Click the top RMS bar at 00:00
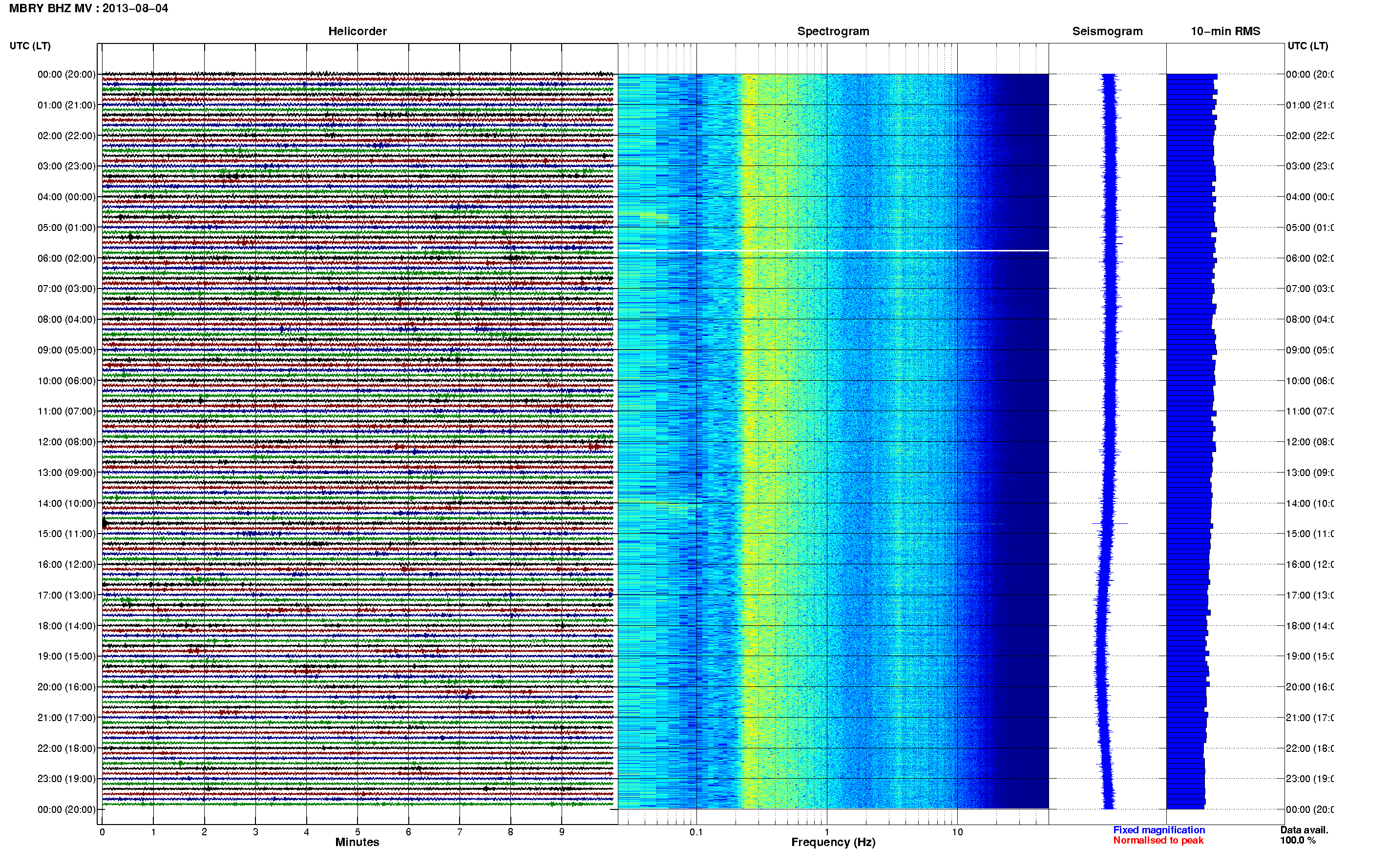Screen dimensions: 1389x868 (x=1192, y=76)
